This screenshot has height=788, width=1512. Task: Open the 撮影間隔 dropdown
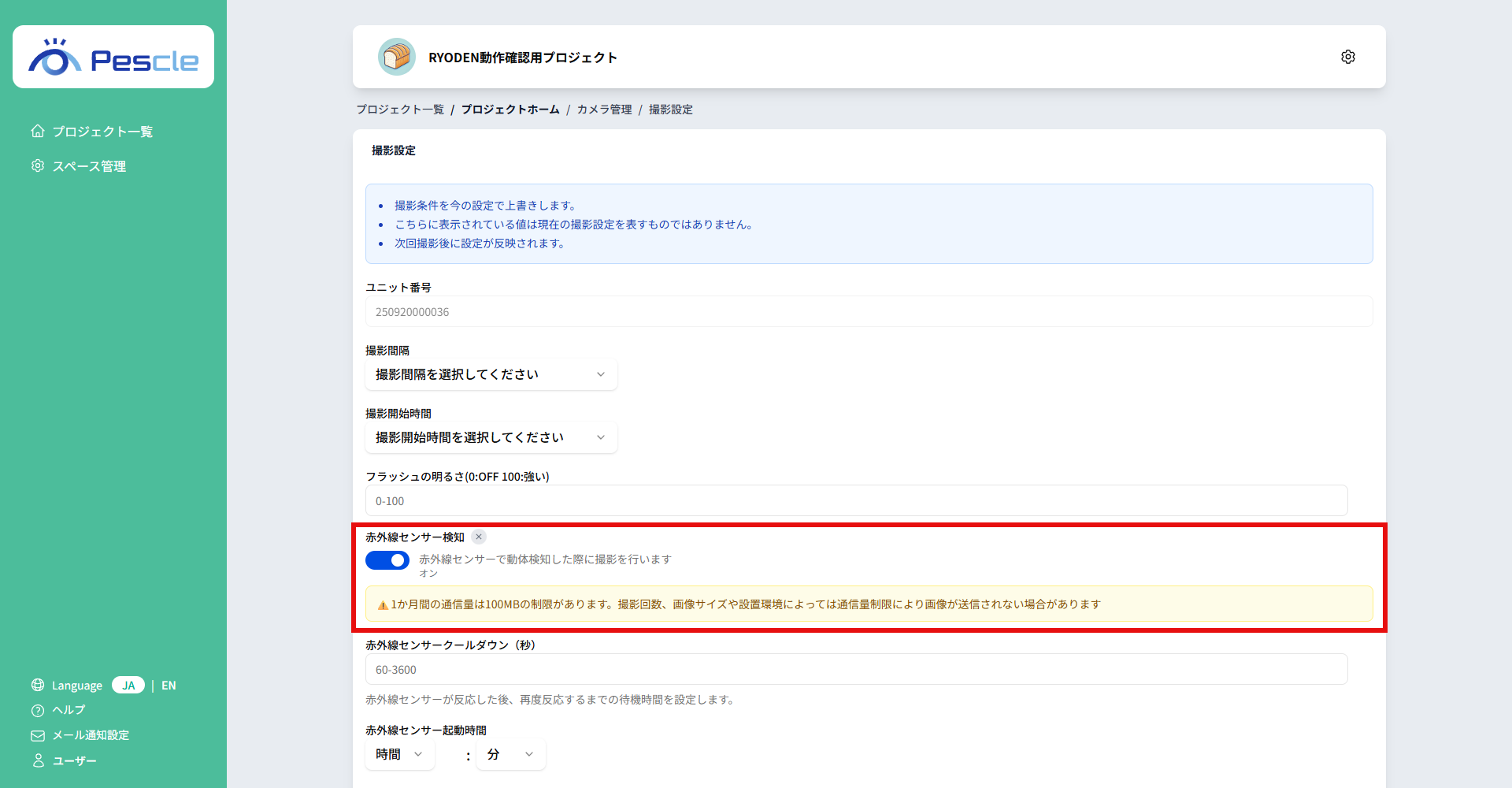tap(491, 374)
